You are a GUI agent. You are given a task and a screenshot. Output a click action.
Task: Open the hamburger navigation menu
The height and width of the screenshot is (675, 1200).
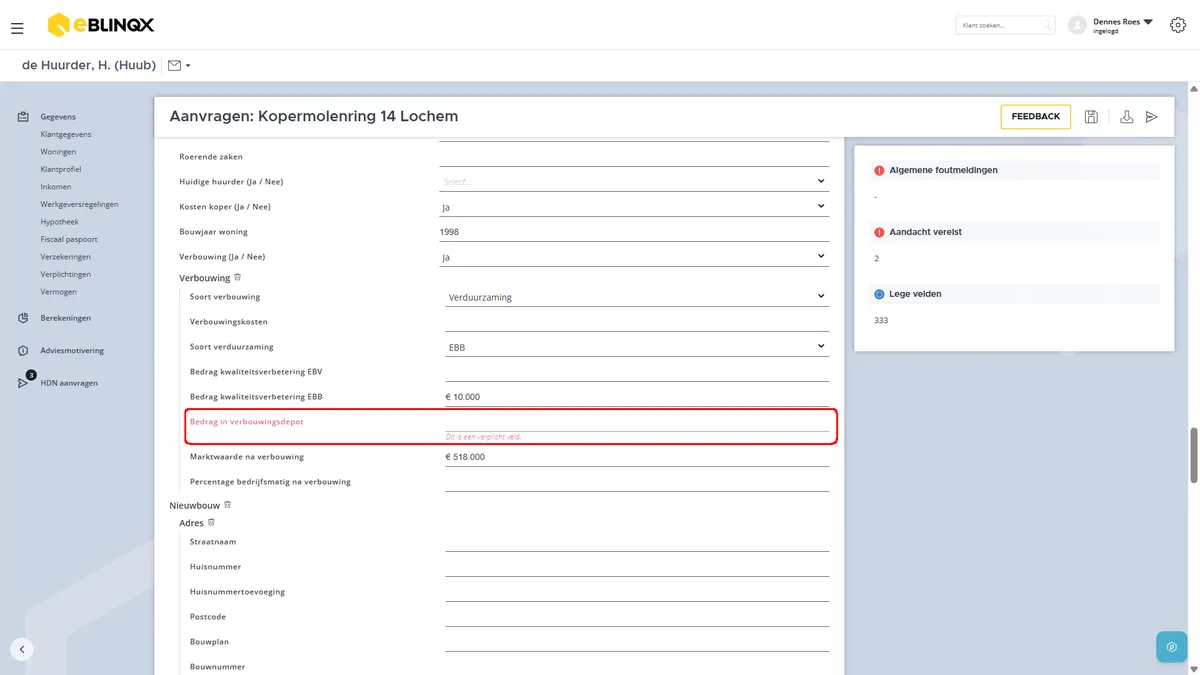click(x=17, y=28)
